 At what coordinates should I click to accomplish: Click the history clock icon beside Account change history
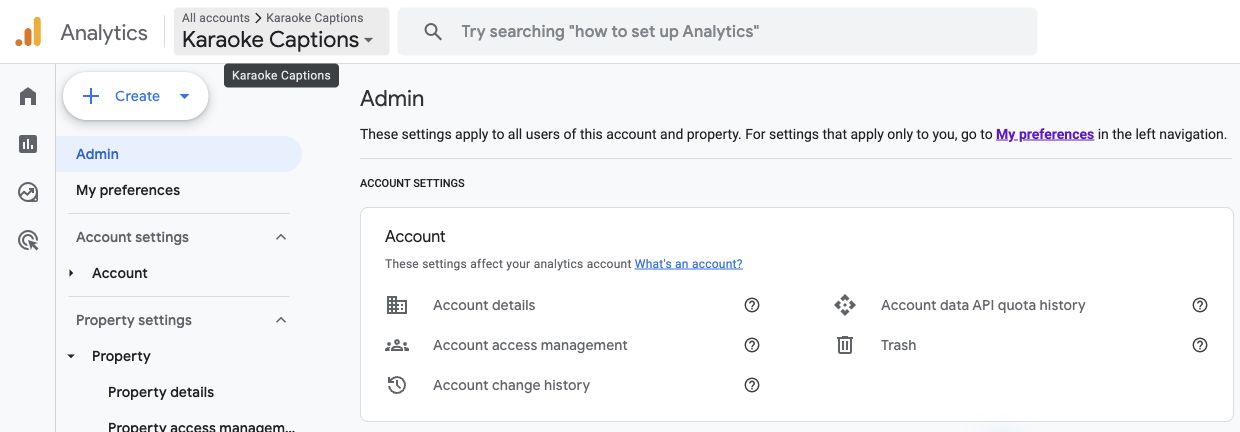[397, 385]
